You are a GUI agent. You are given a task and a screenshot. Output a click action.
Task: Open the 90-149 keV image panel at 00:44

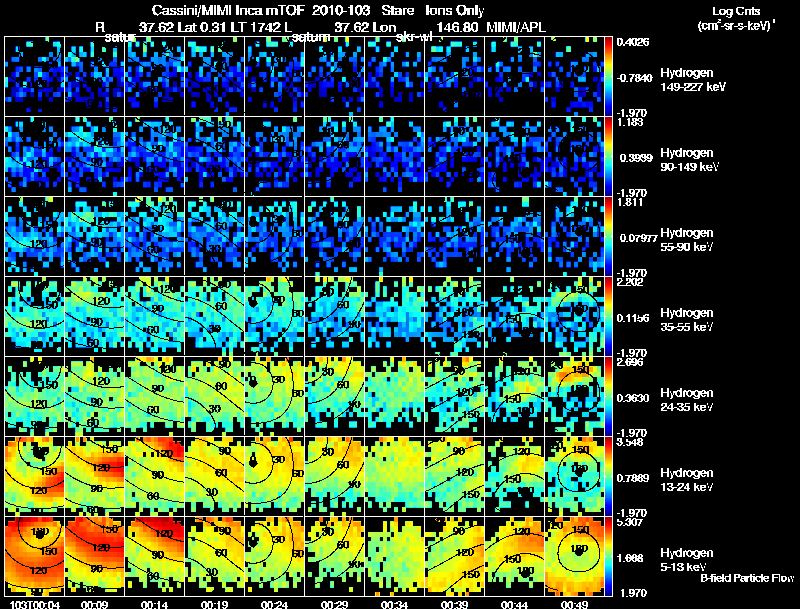point(514,157)
